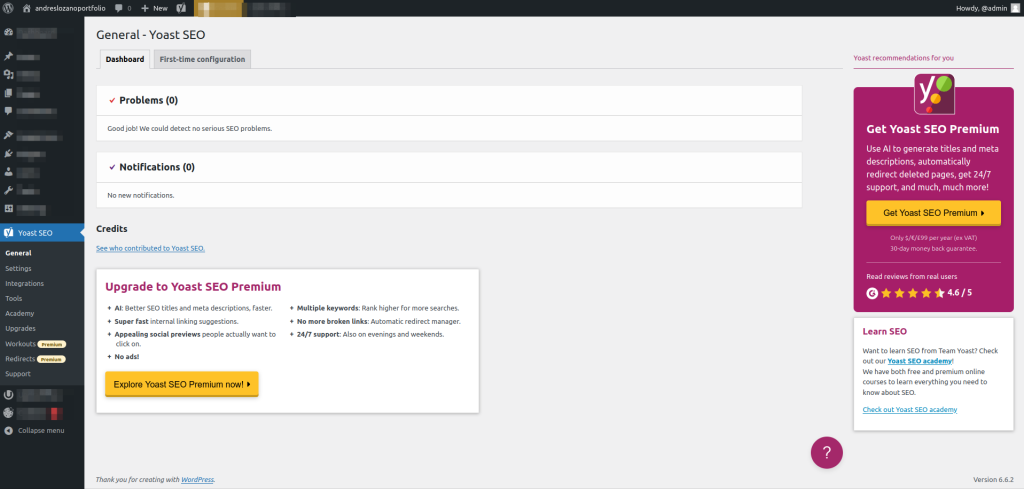Open the WordPress logo menu
Viewport: 1024px width, 489px height.
click(x=8, y=8)
